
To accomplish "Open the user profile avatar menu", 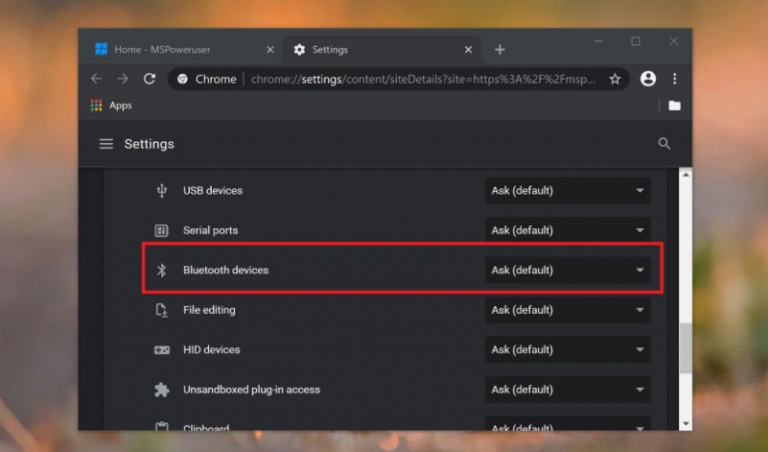I will click(x=648, y=79).
